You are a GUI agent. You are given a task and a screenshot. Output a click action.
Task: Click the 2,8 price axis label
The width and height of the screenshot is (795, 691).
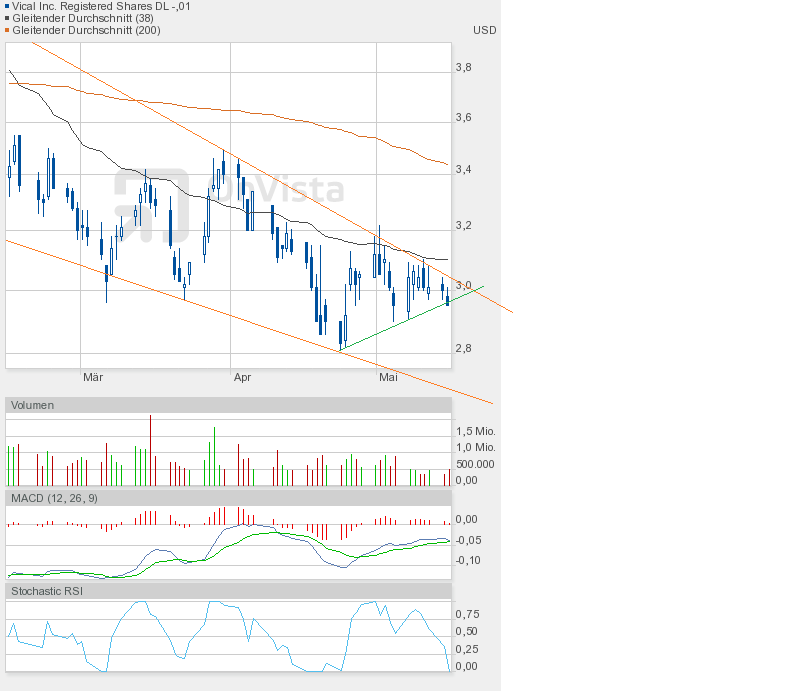click(463, 348)
